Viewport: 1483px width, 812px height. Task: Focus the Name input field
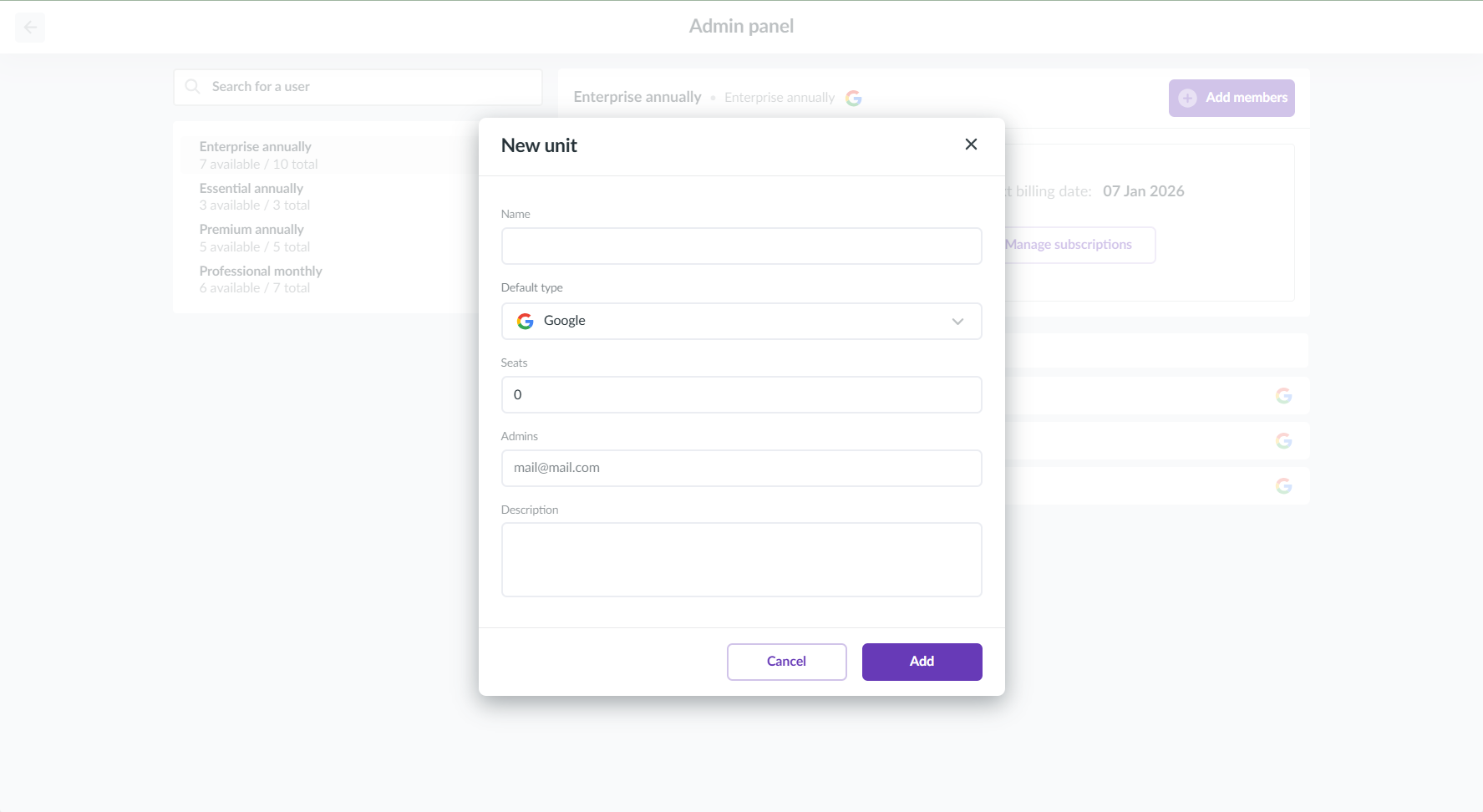click(x=740, y=246)
